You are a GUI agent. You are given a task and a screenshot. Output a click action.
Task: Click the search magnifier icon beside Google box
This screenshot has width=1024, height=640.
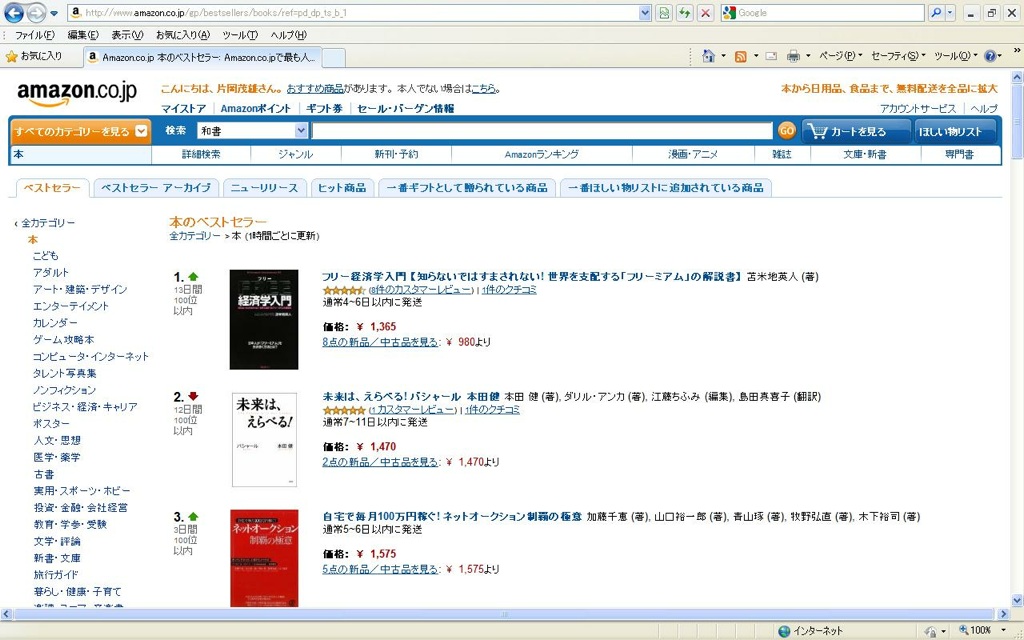(x=936, y=12)
